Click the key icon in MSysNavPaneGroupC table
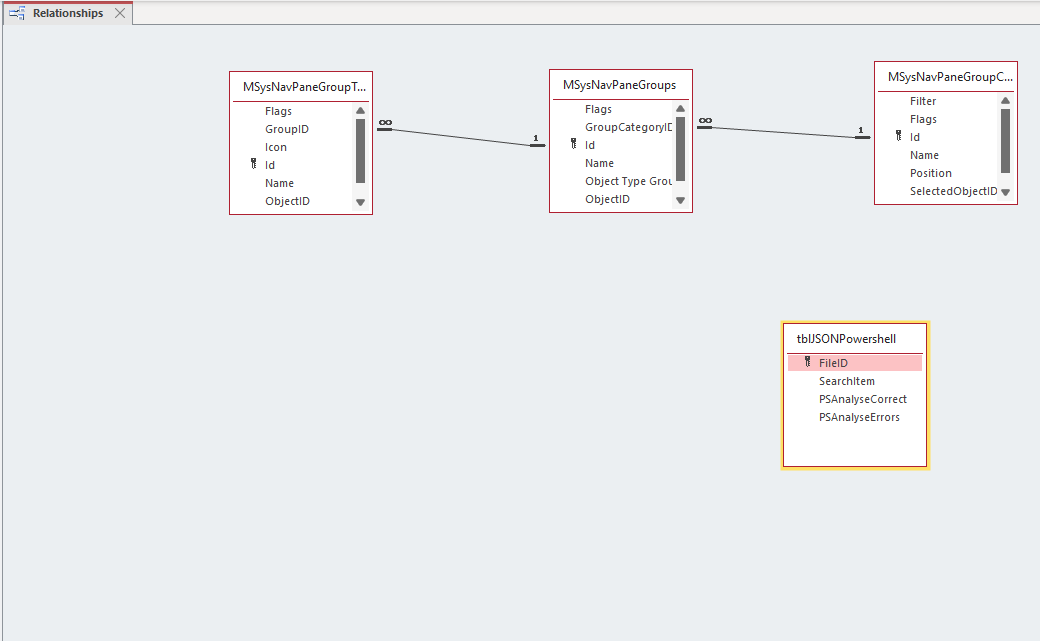Image resolution: width=1040 pixels, height=641 pixels. pyautogui.click(x=899, y=136)
